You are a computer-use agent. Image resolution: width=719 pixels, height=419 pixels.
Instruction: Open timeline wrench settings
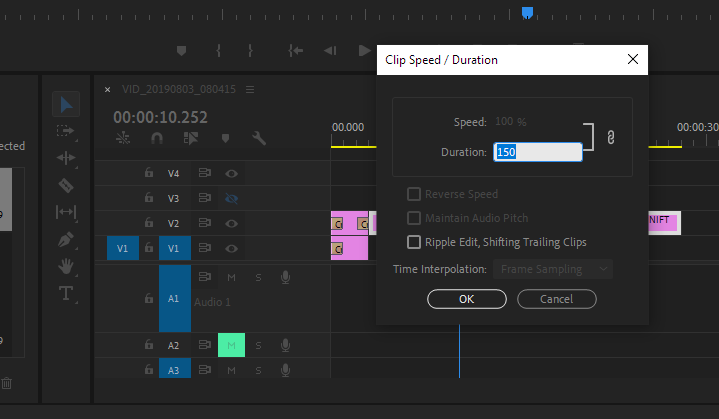click(259, 138)
